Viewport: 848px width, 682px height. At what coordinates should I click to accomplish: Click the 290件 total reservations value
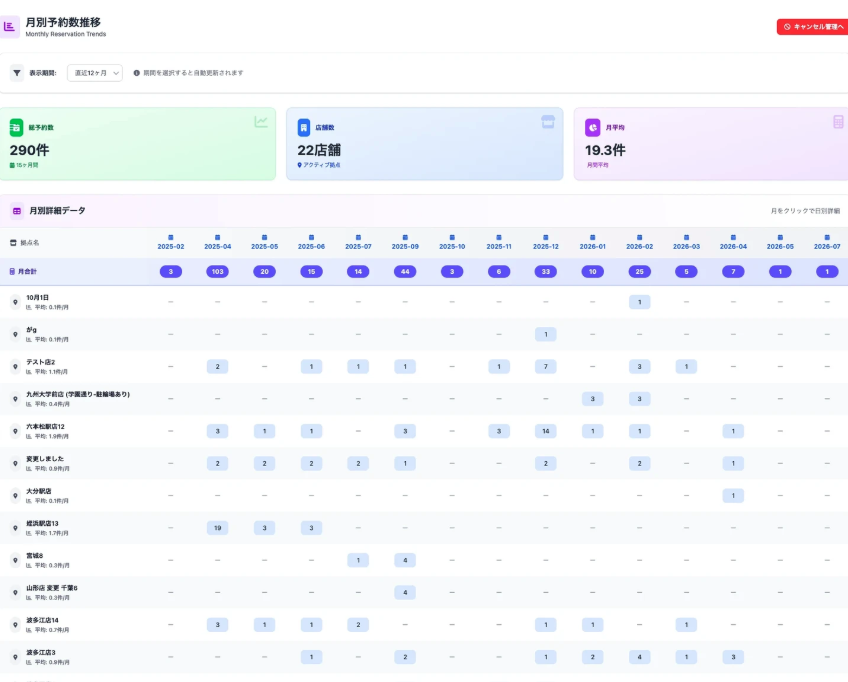(x=29, y=150)
